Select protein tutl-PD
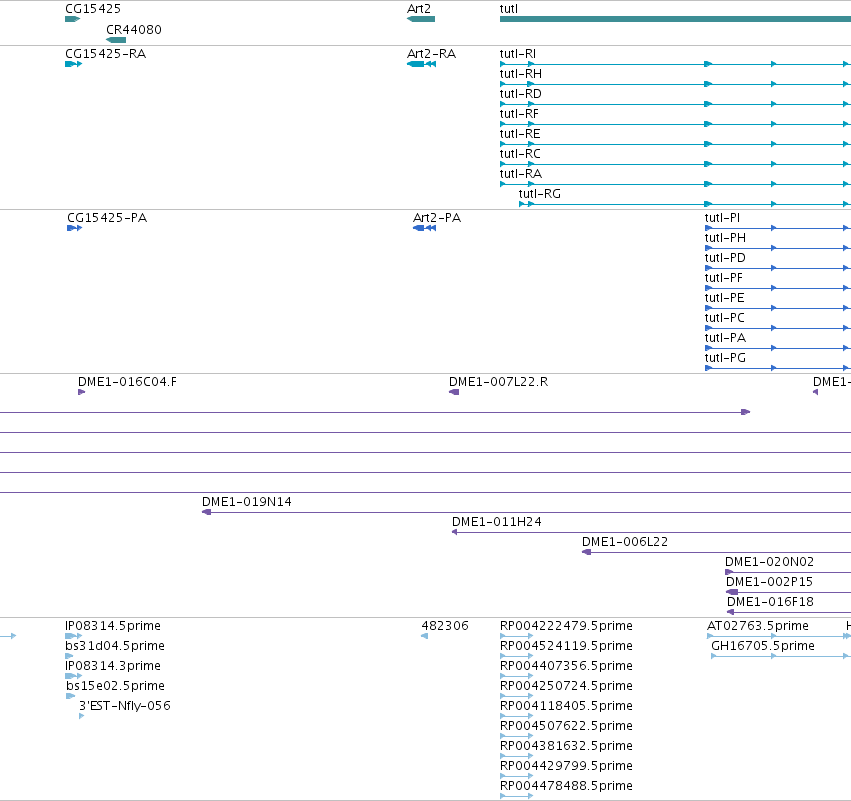The image size is (851, 801). click(x=725, y=258)
